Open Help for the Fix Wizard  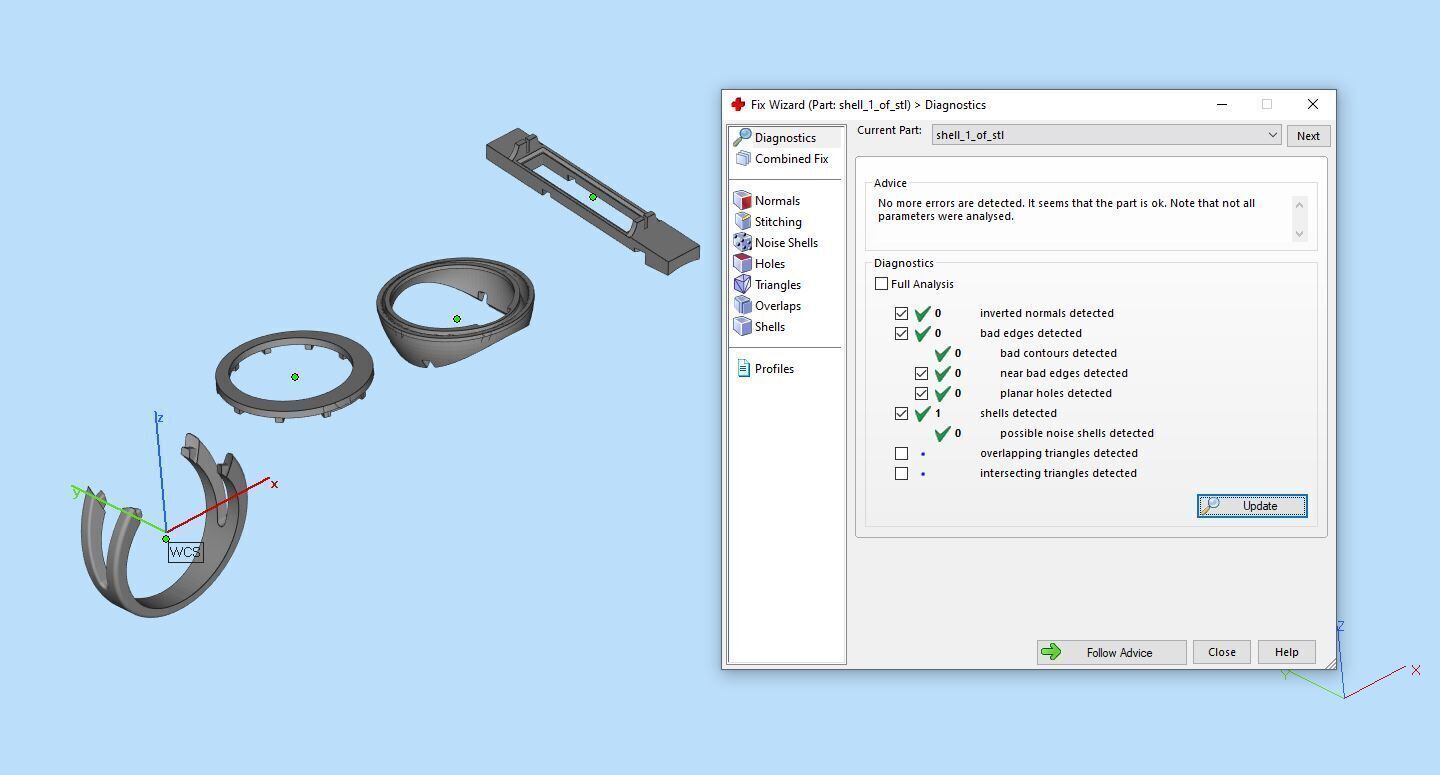click(1286, 652)
